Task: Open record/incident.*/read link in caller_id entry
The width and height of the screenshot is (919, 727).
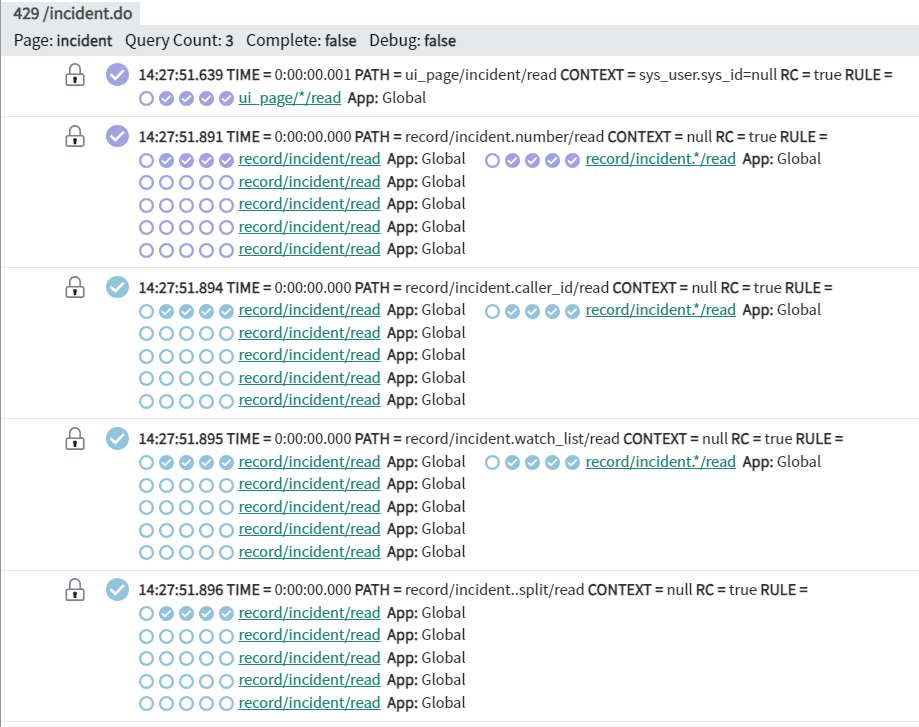Action: click(x=660, y=310)
